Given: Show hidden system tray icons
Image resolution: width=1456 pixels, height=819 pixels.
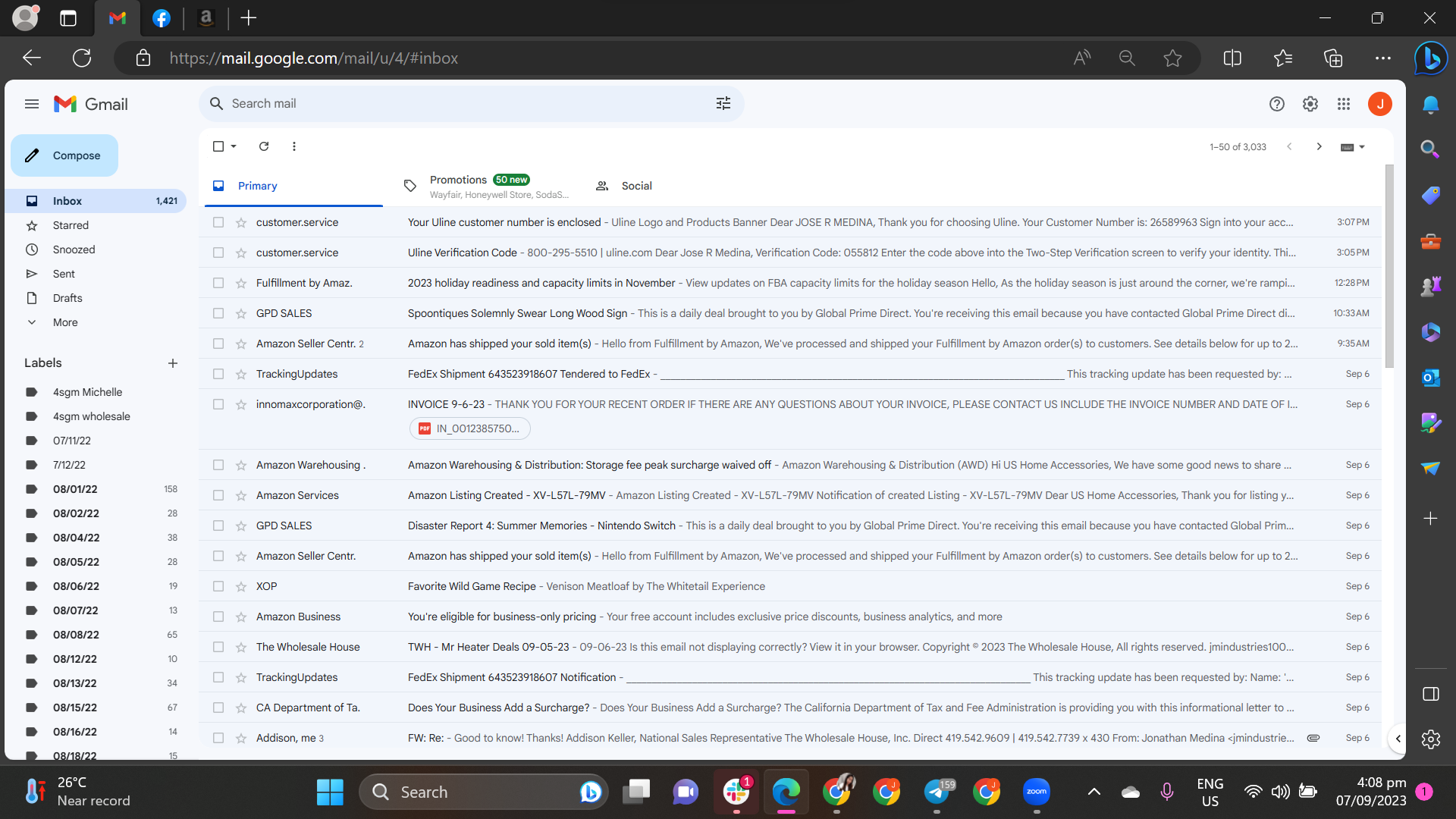Looking at the screenshot, I should tap(1094, 792).
